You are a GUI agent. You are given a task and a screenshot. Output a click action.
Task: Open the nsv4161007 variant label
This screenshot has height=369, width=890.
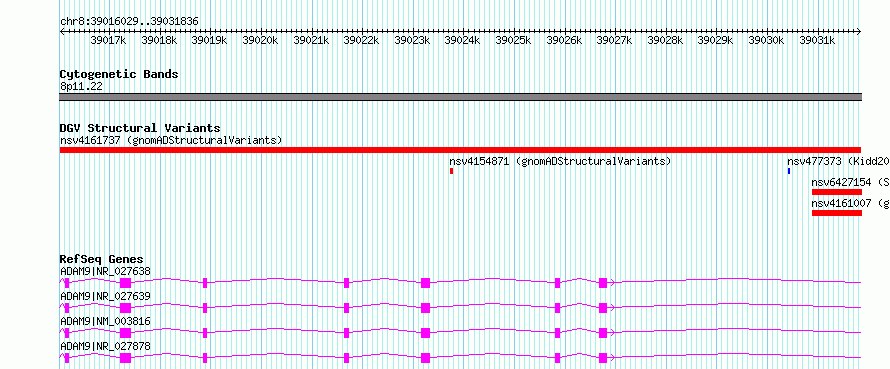tap(851, 203)
